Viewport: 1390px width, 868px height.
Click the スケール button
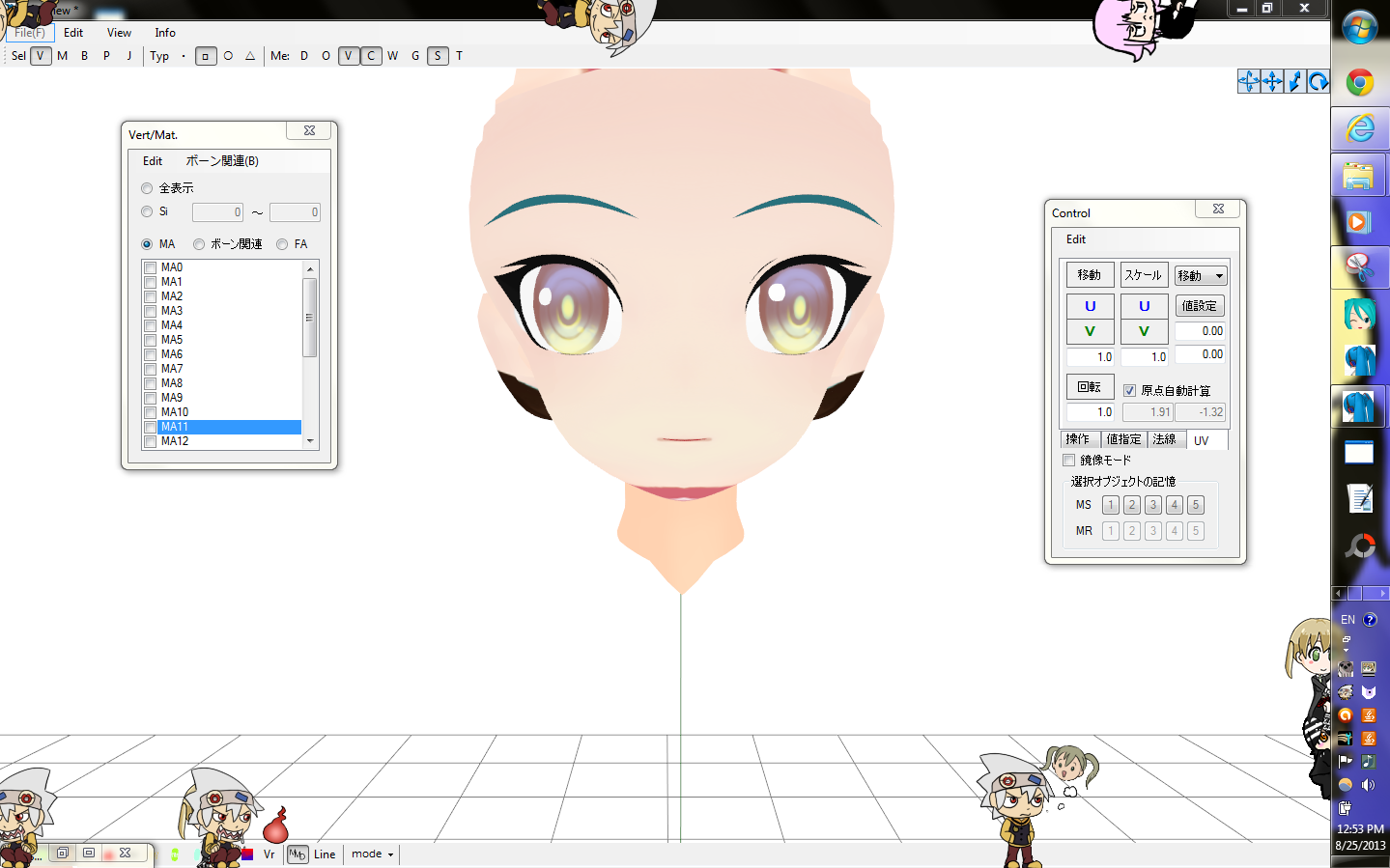click(1144, 275)
